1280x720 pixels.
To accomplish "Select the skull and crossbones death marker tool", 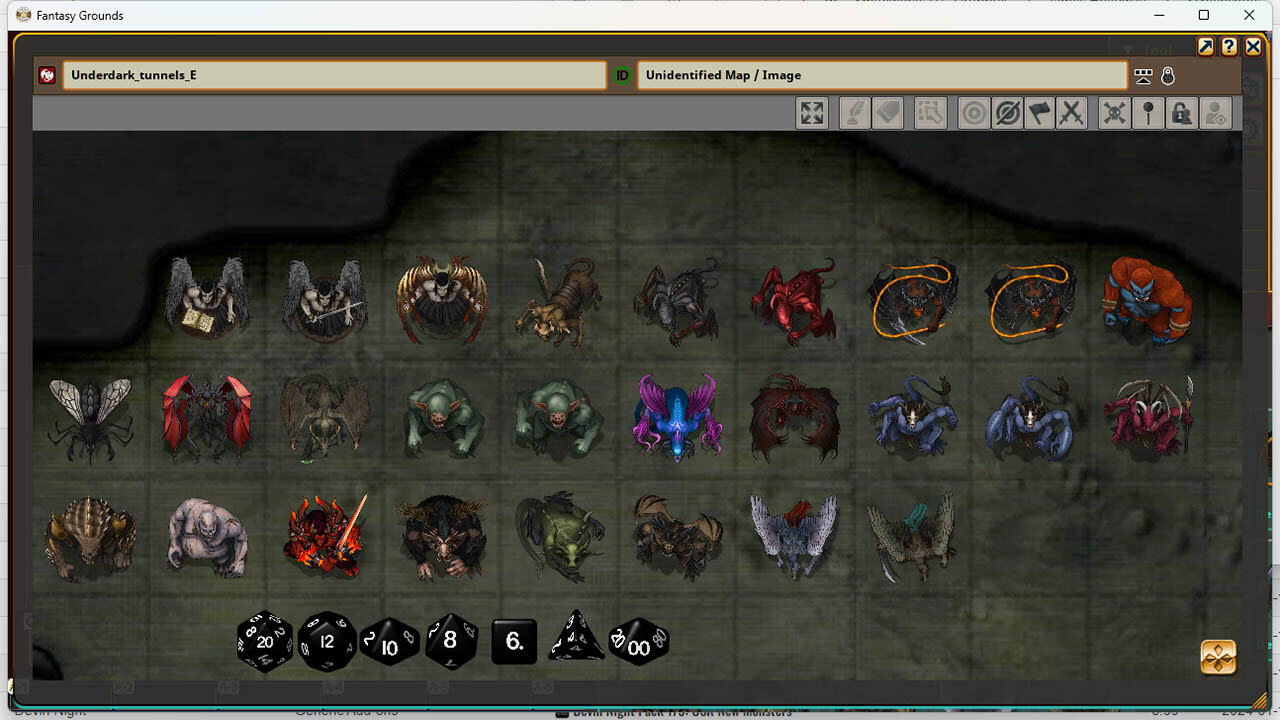I will coord(1112,112).
